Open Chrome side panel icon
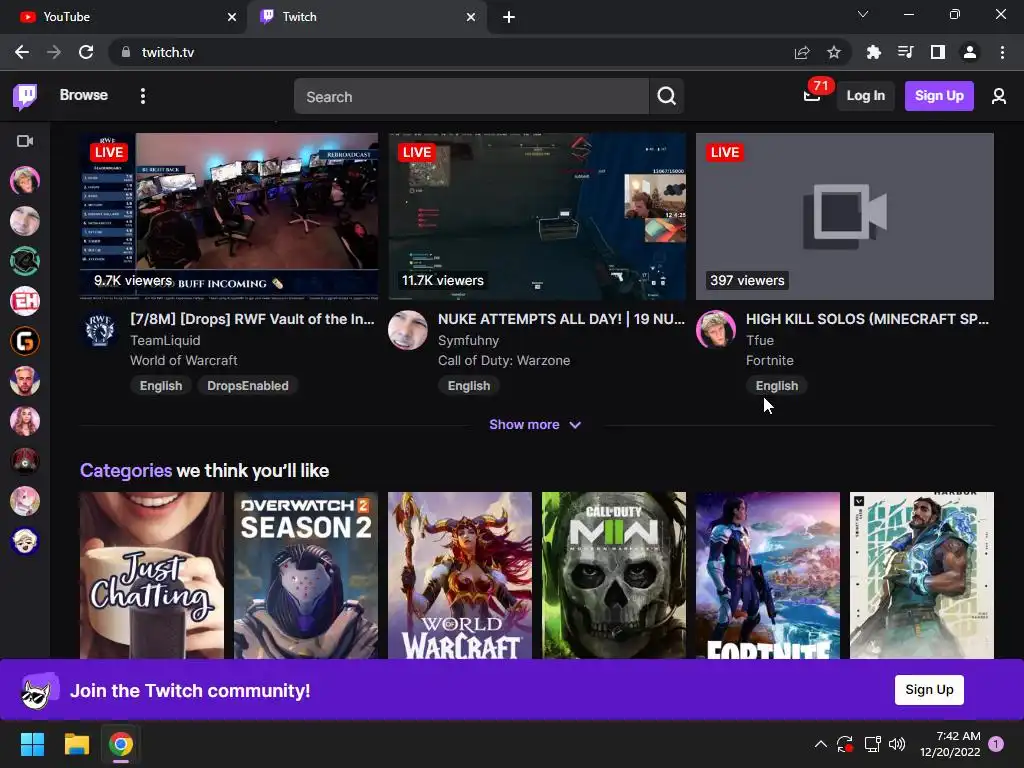Viewport: 1024px width, 768px height. pos(938,52)
